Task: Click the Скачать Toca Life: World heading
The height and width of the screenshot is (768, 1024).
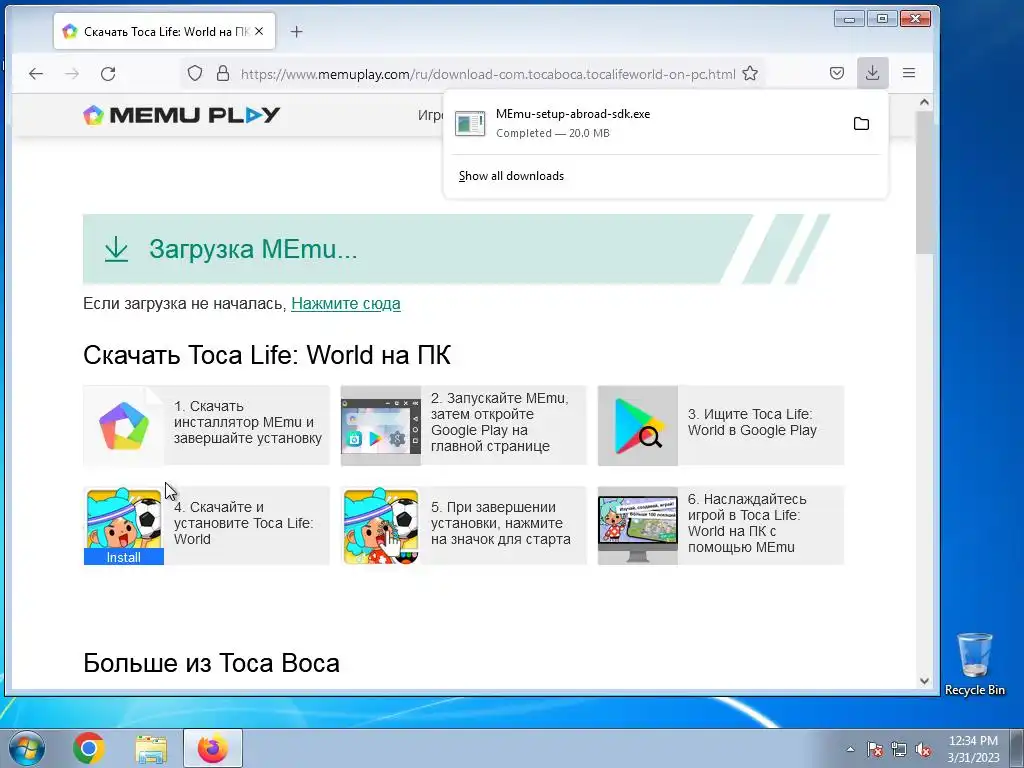Action: tap(266, 355)
